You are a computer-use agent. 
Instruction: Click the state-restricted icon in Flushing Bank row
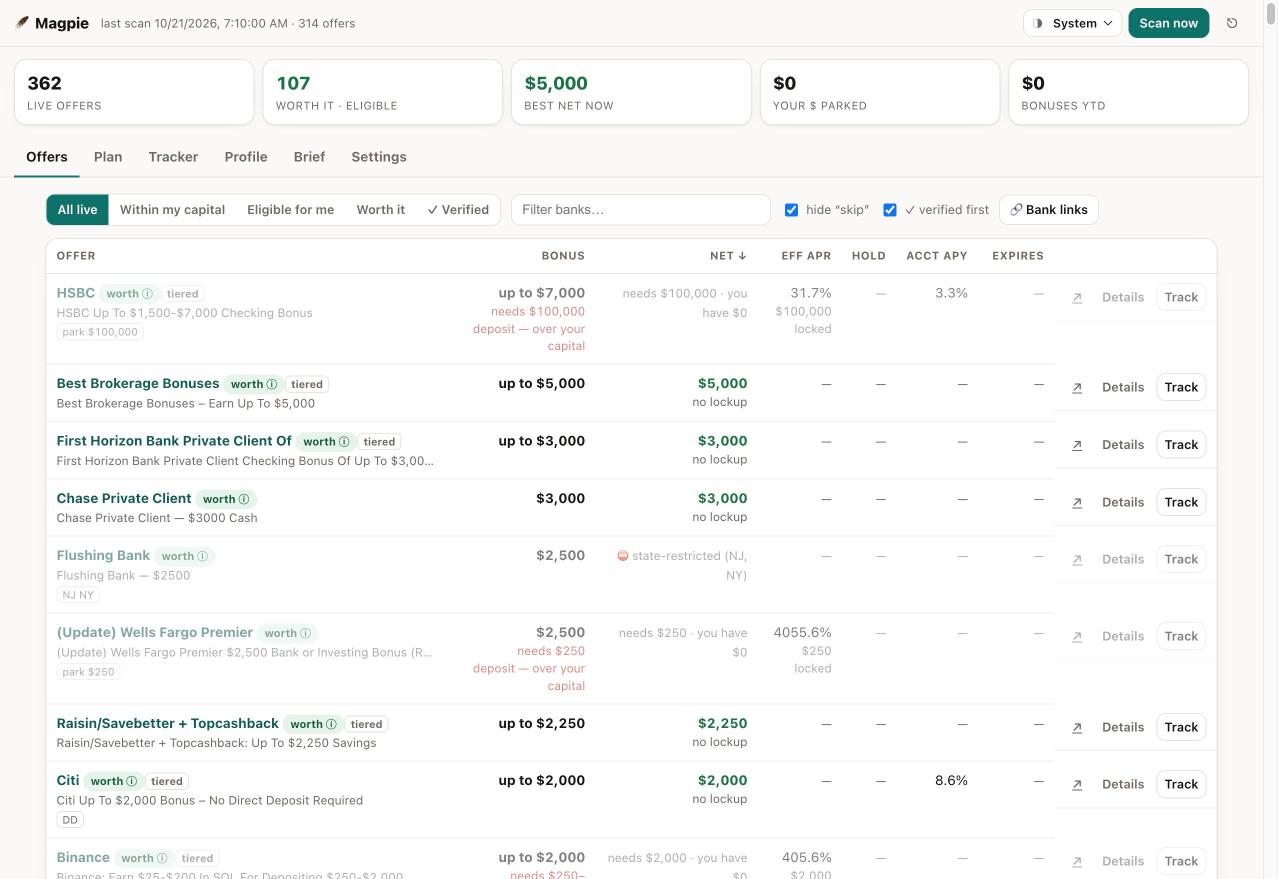tap(623, 556)
